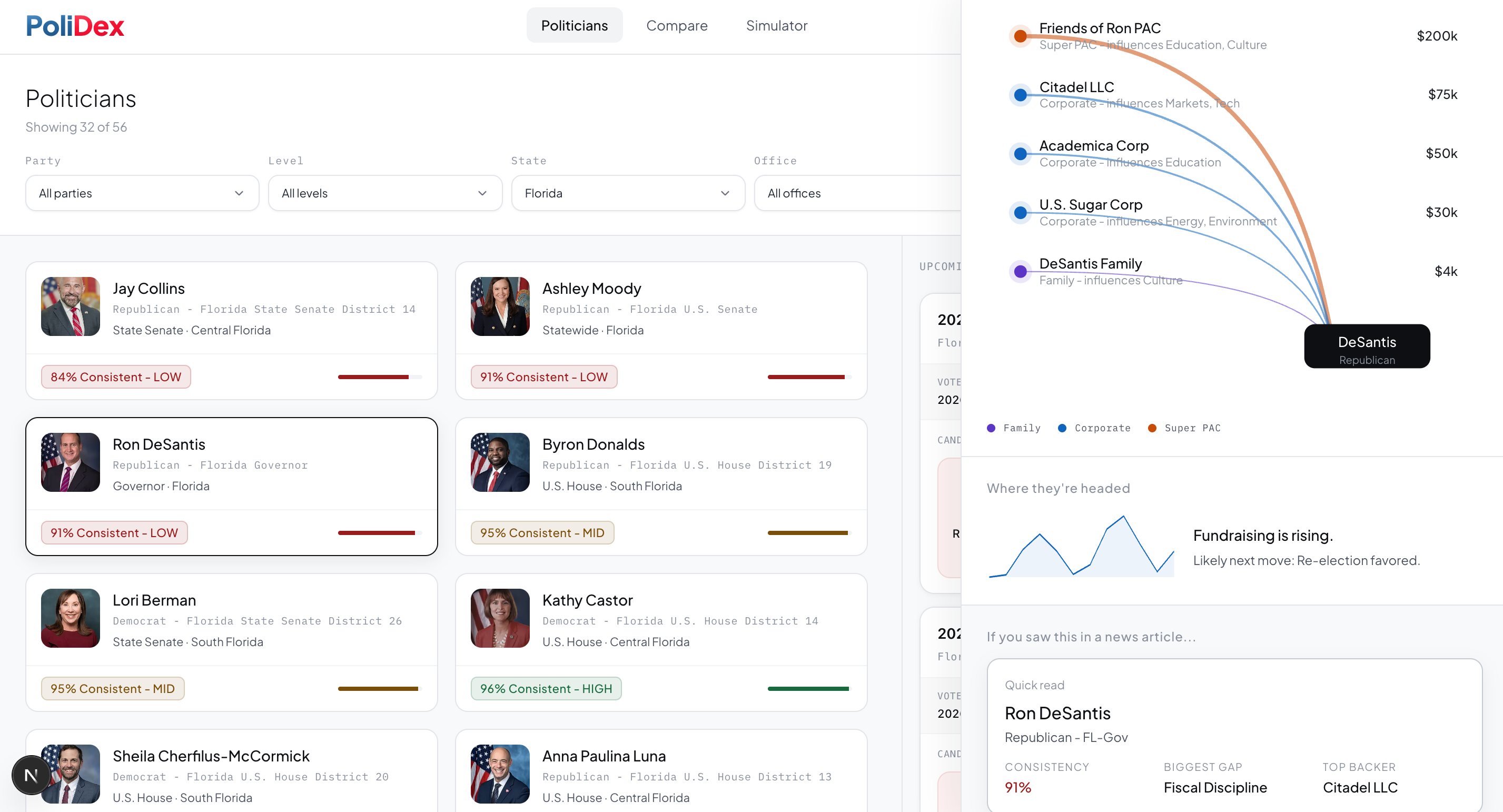The image size is (1503, 812).
Task: Click the 96% Consistent - HIGH badge
Action: coord(546,688)
